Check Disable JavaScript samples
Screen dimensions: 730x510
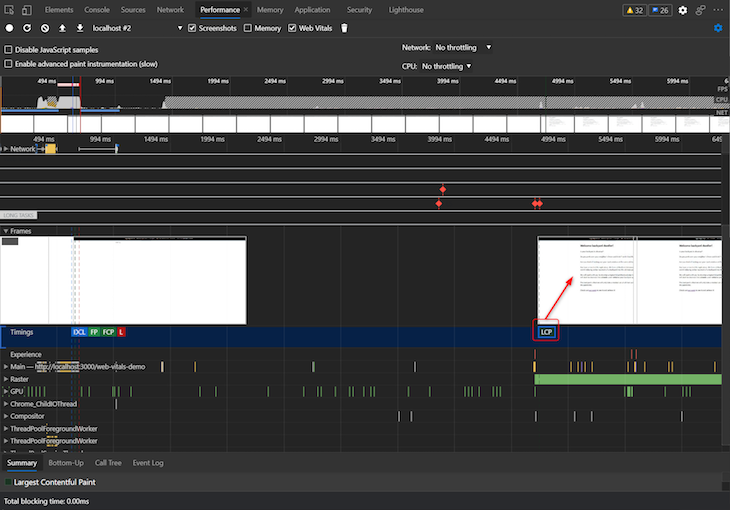8,49
